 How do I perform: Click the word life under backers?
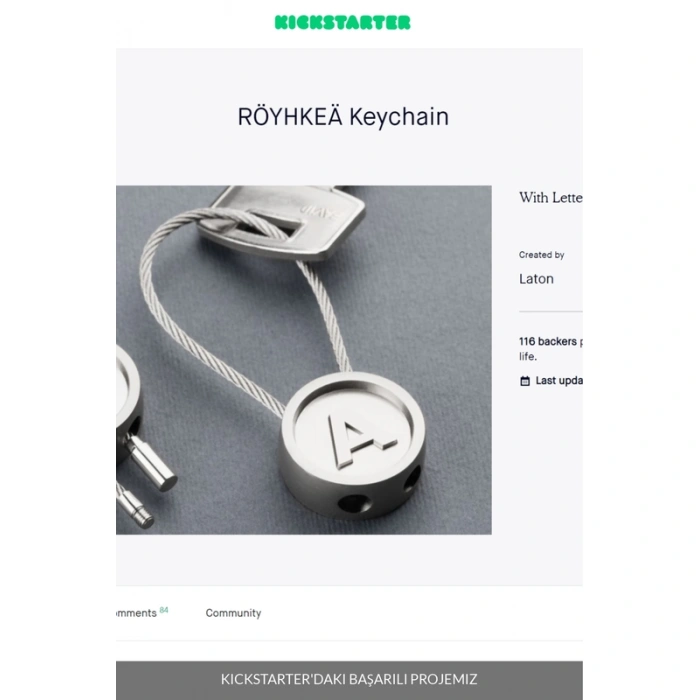[527, 357]
